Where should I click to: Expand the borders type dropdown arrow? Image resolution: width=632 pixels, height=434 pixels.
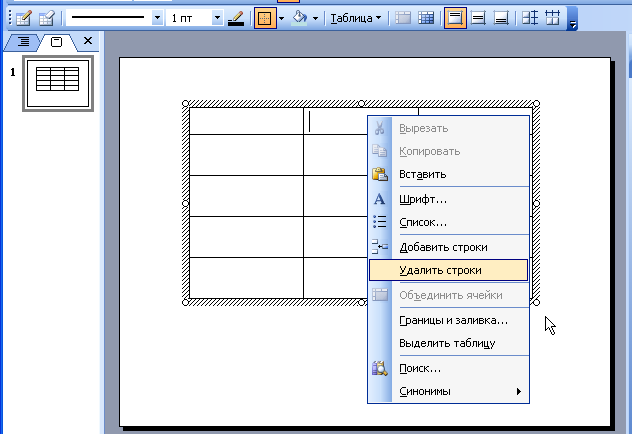tap(281, 18)
